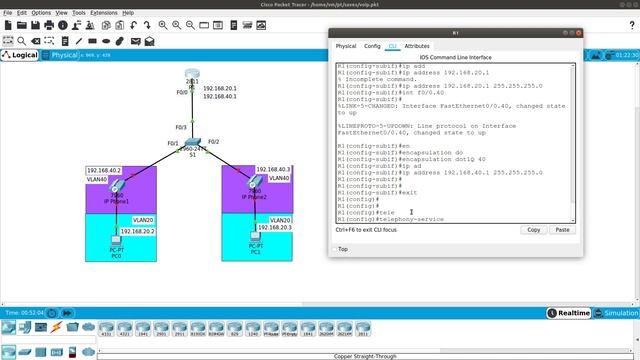The image size is (640, 360).
Task: Click the 192.168.40.2 label note
Action: [104, 170]
